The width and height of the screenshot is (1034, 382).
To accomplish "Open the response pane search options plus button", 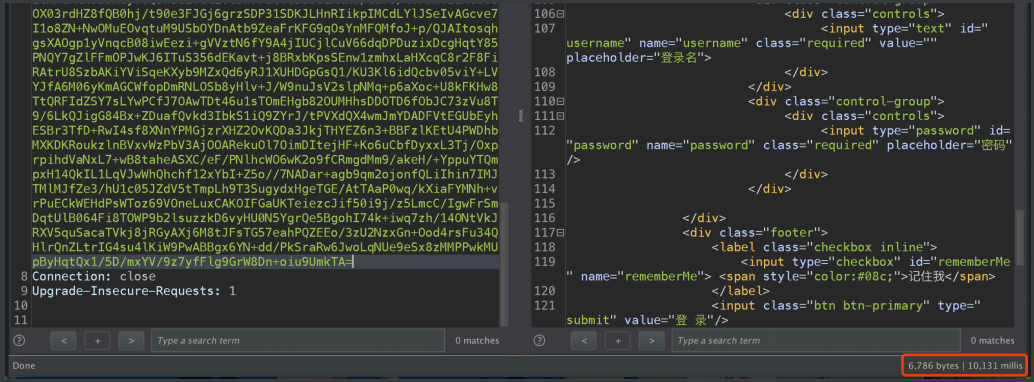I will (617, 340).
